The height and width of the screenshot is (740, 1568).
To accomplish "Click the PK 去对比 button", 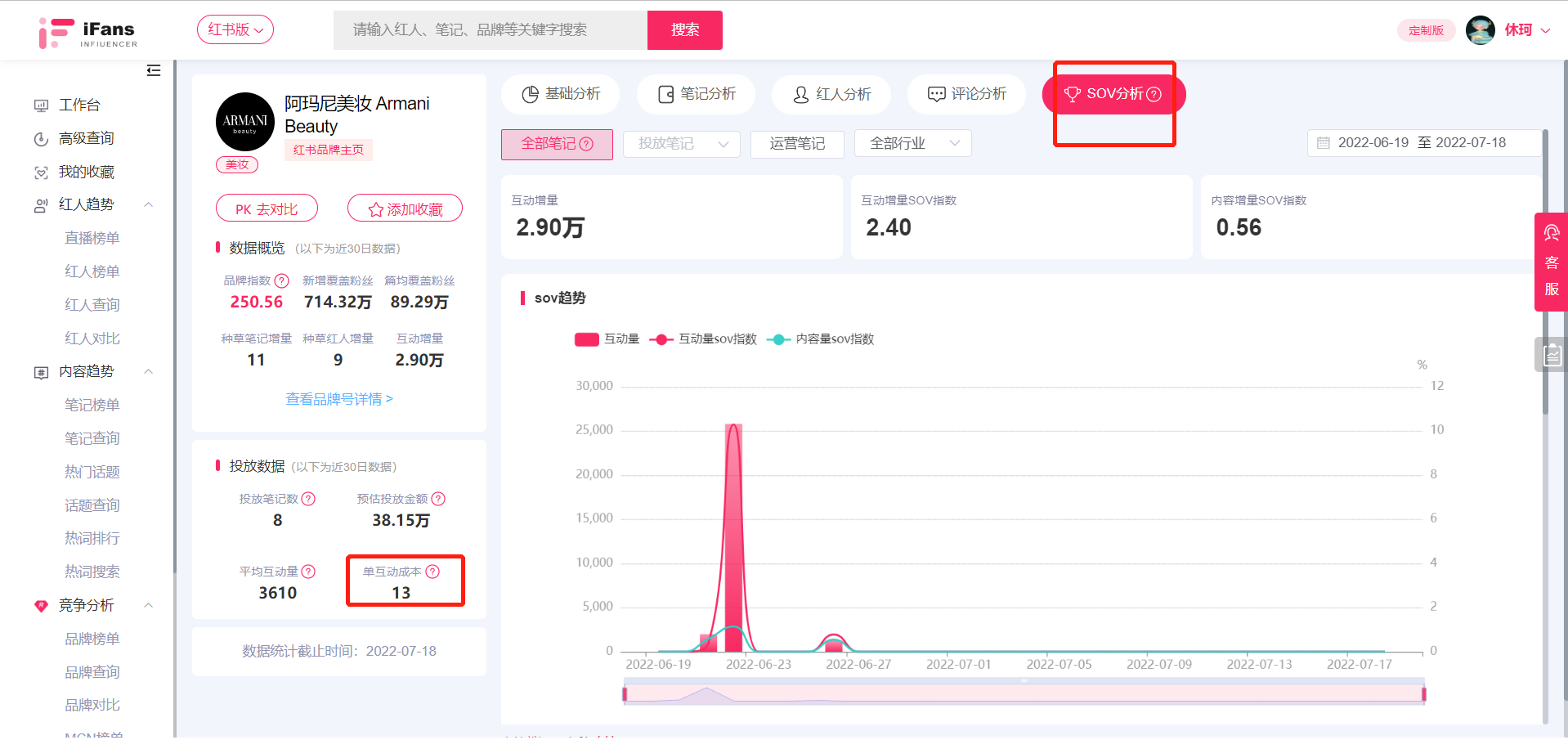I will coord(267,209).
